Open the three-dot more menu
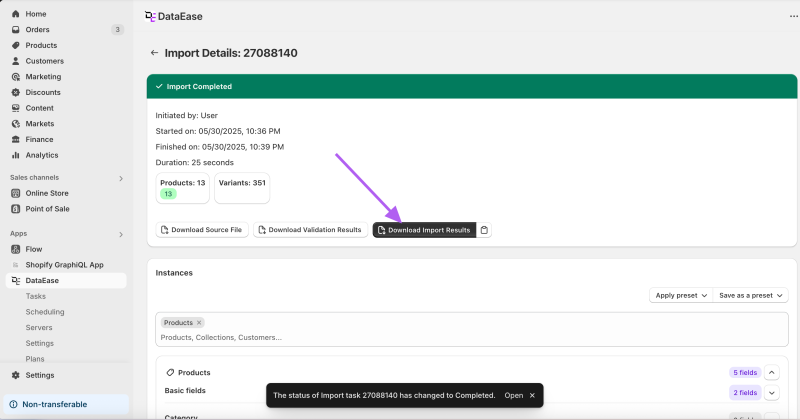 pos(793,16)
